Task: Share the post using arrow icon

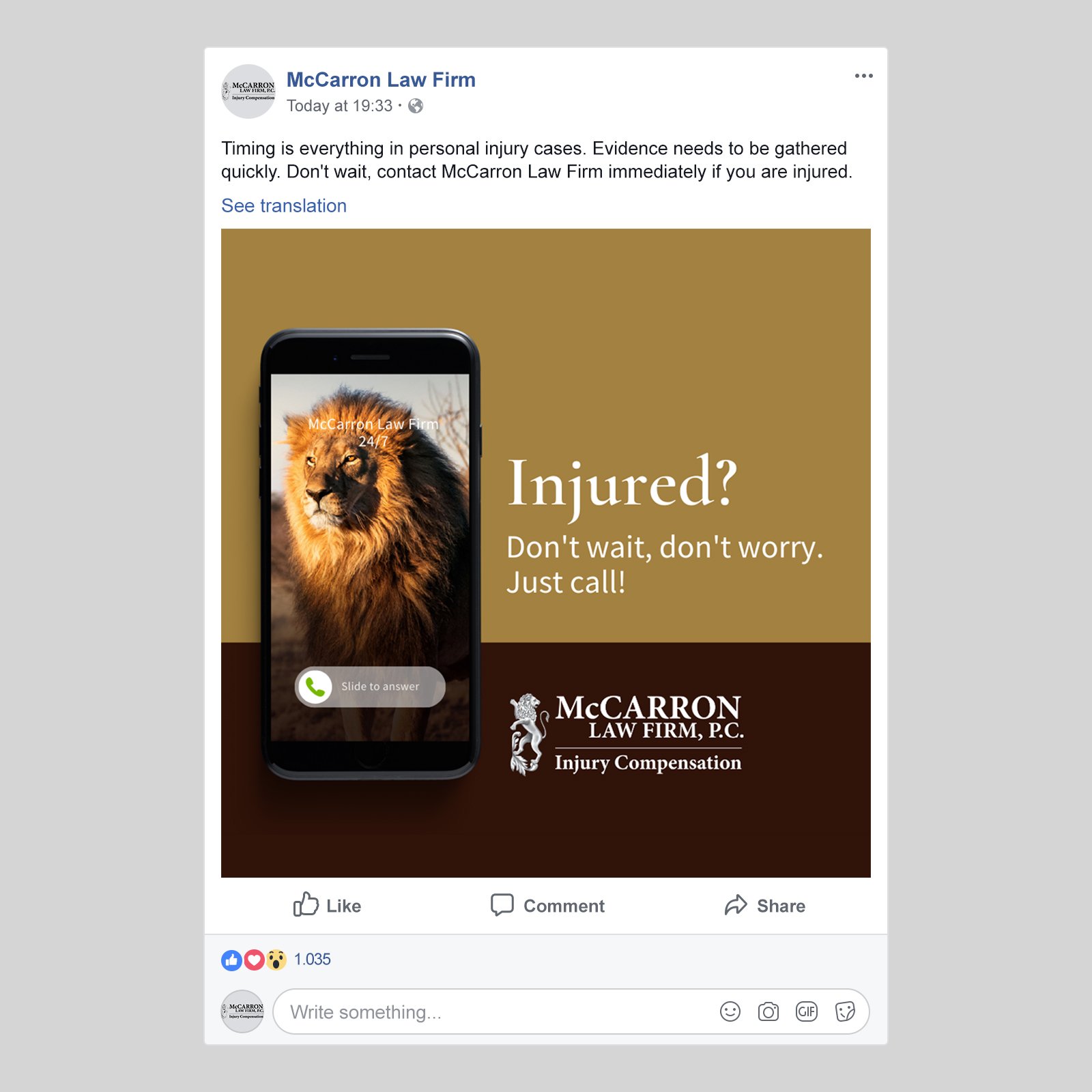Action: tap(736, 905)
